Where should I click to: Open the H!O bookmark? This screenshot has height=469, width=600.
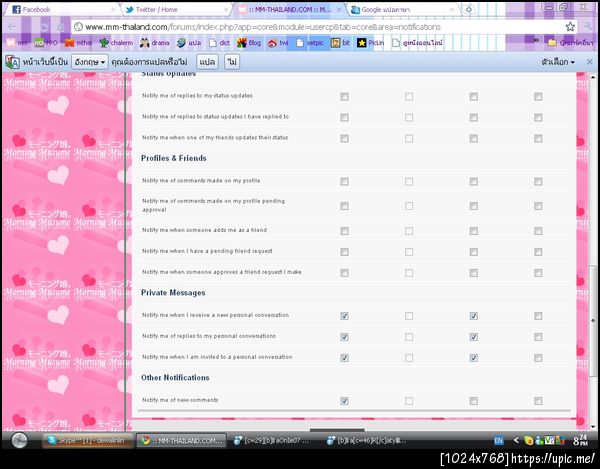(x=46, y=43)
